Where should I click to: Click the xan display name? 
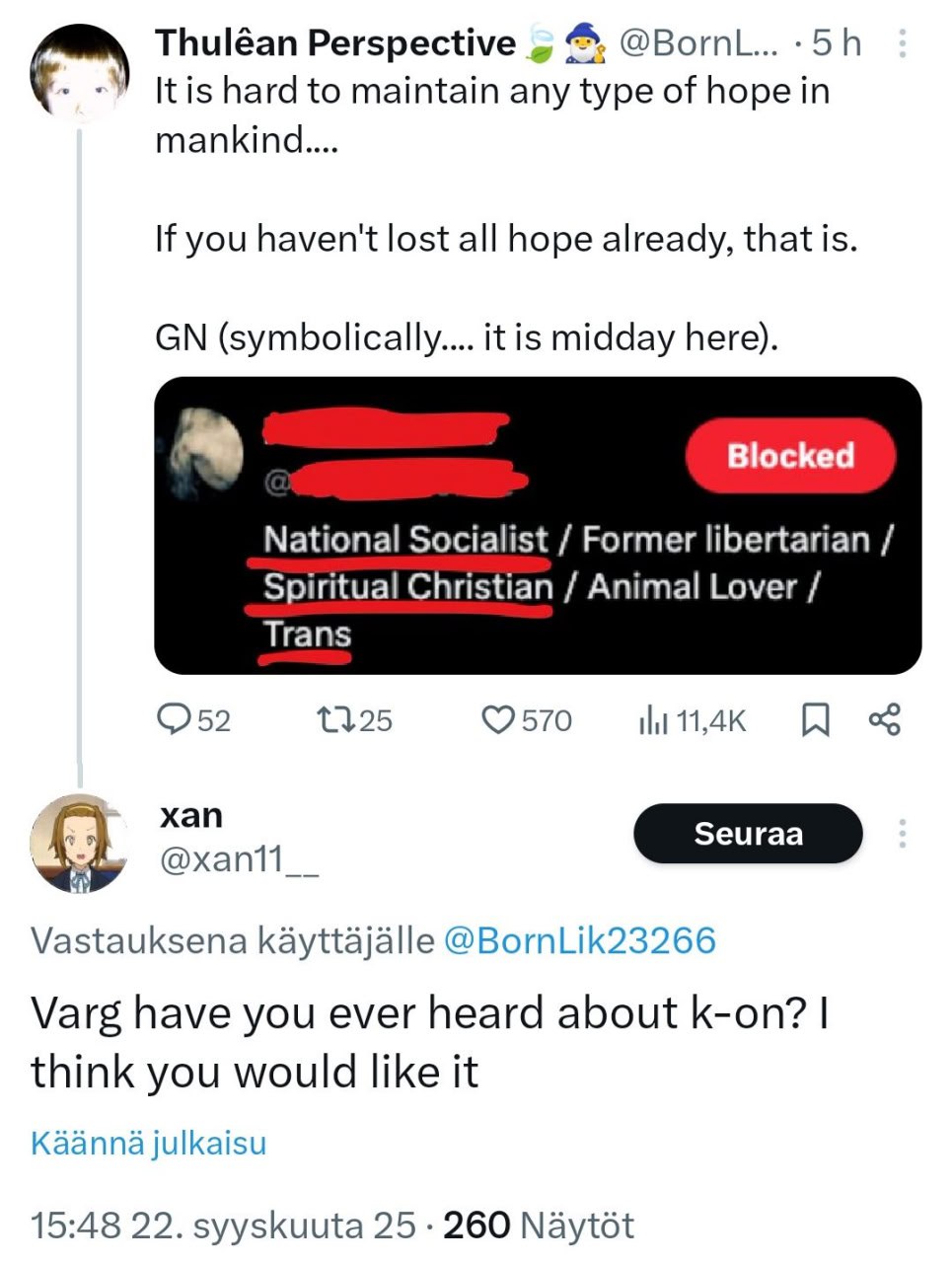coord(191,815)
